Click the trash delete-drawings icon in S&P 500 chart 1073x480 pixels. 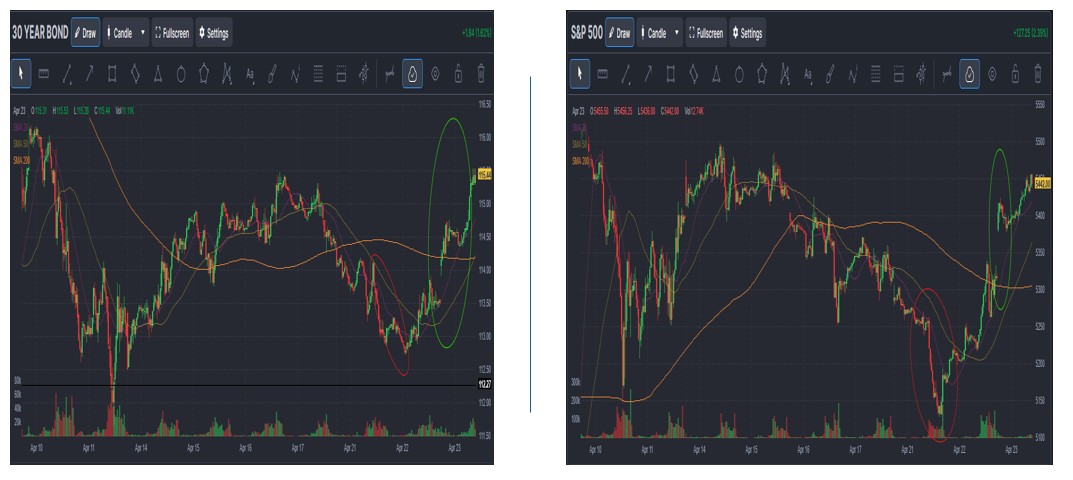click(x=1038, y=74)
